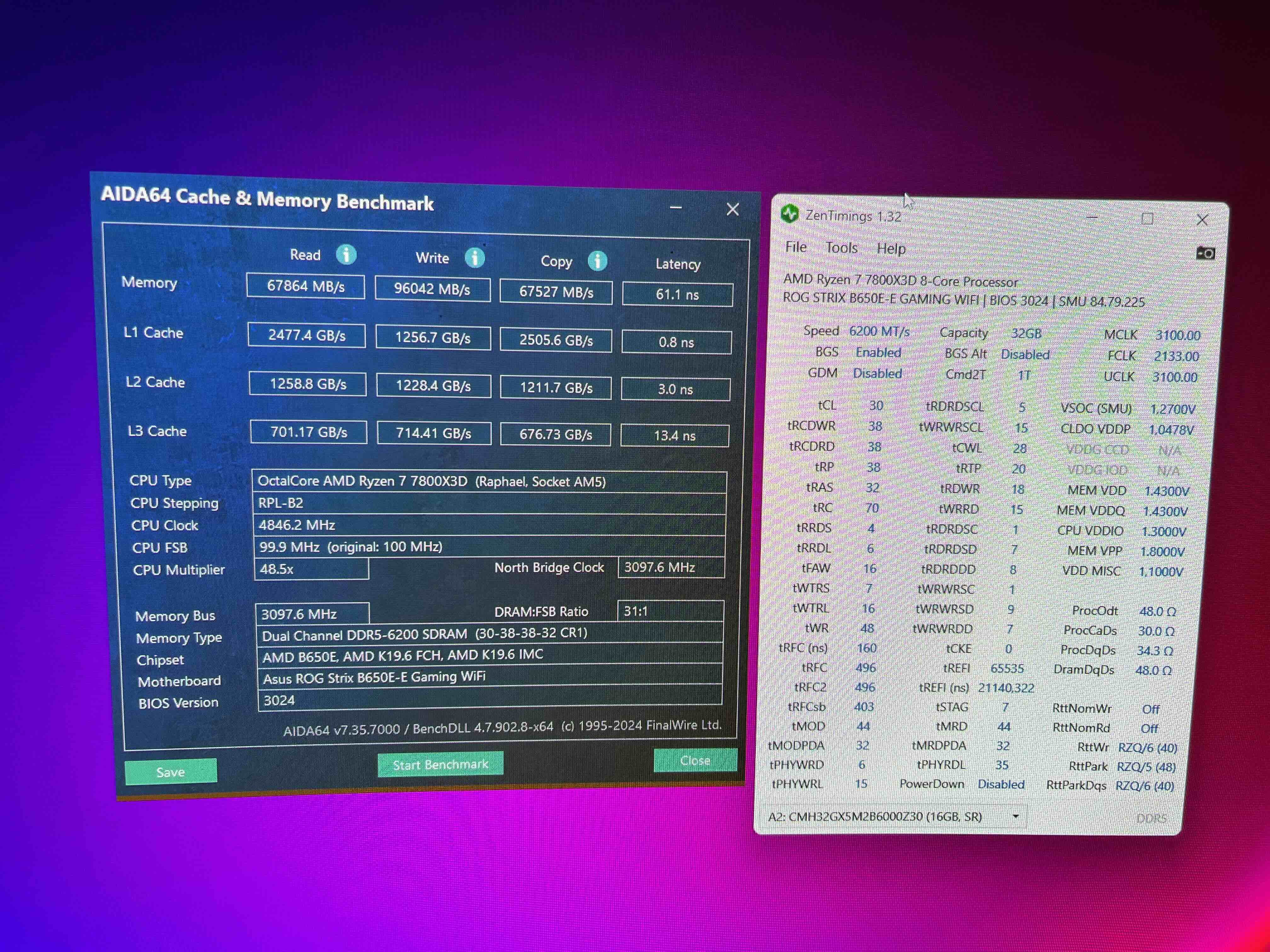Click the PowerDown Disabled value
1270x952 pixels.
(1001, 784)
